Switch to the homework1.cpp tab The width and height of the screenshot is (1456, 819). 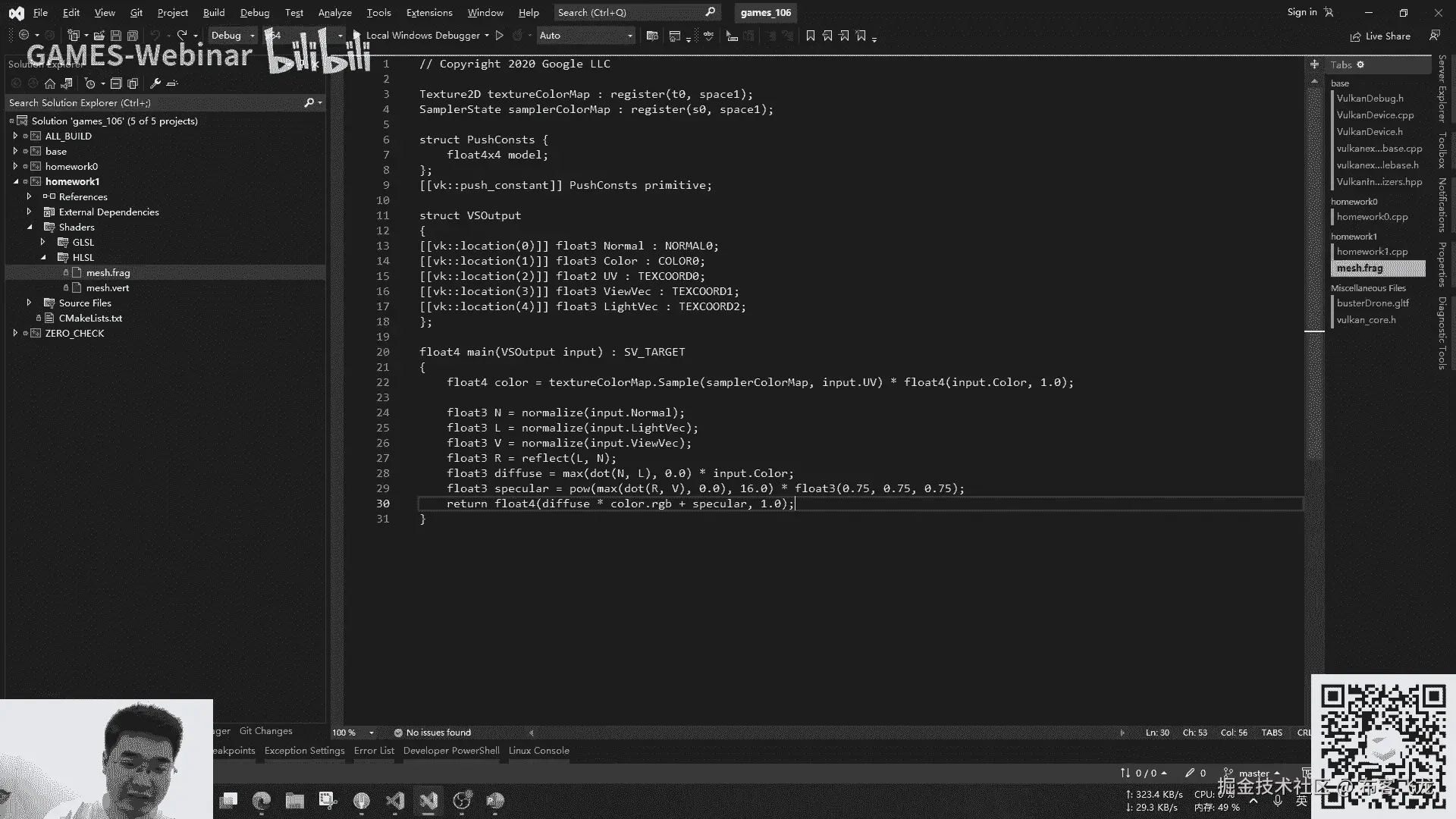1372,252
